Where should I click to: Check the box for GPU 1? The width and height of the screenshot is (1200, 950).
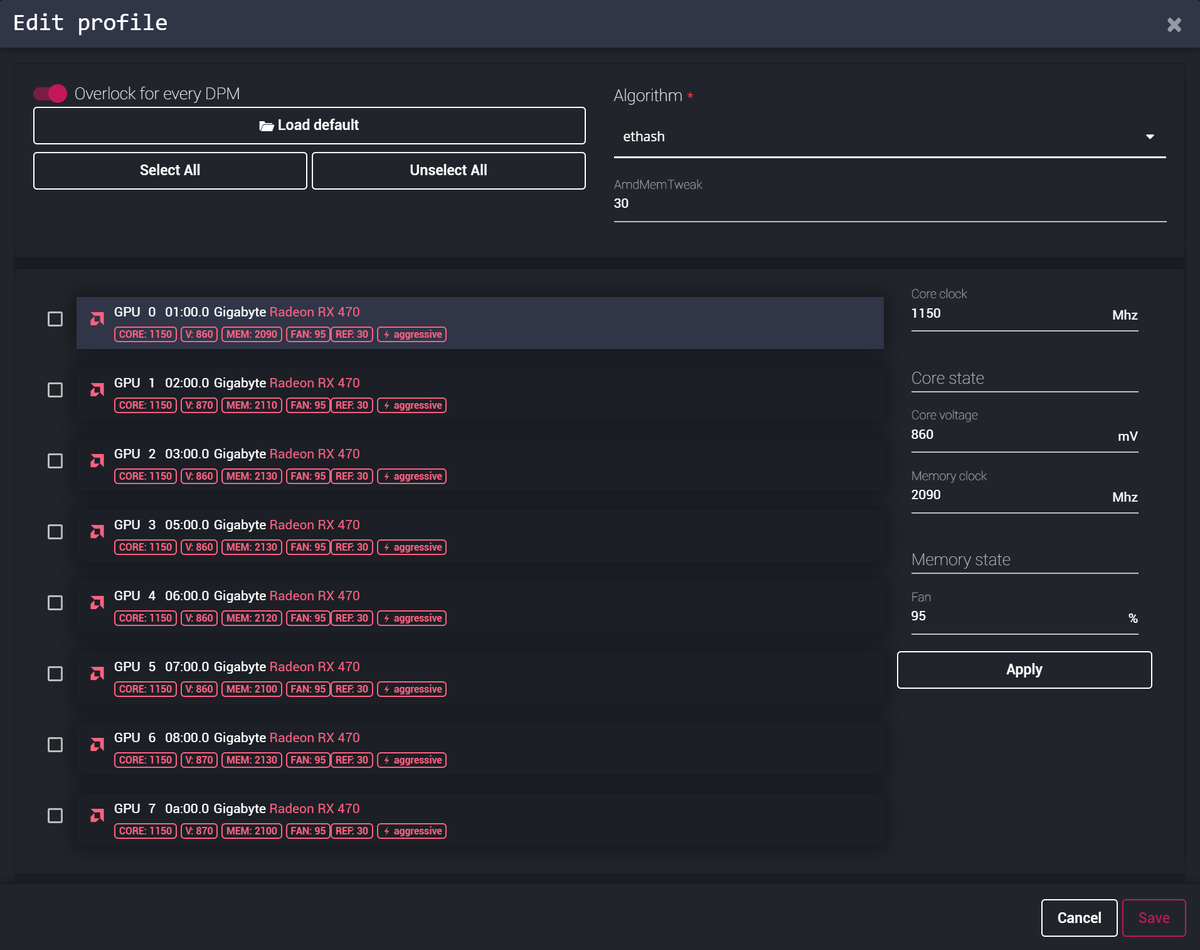(55, 390)
